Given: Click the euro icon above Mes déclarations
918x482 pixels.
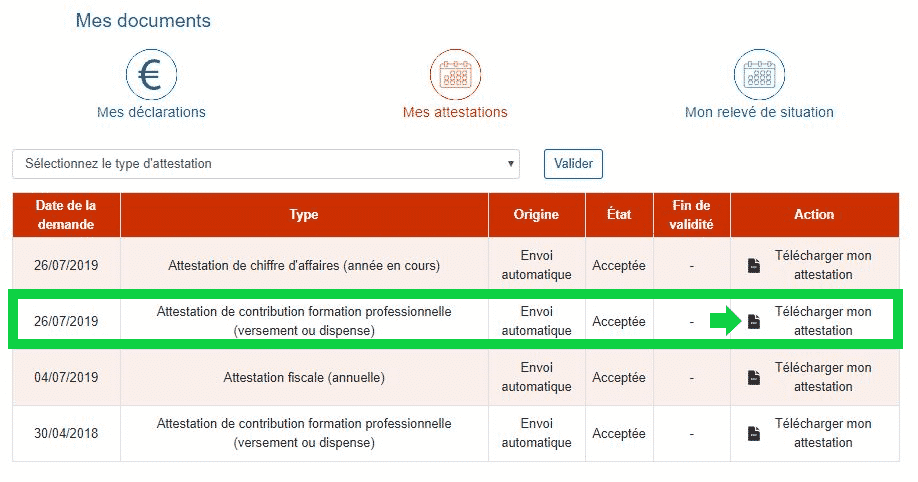Looking at the screenshot, I should [151, 74].
